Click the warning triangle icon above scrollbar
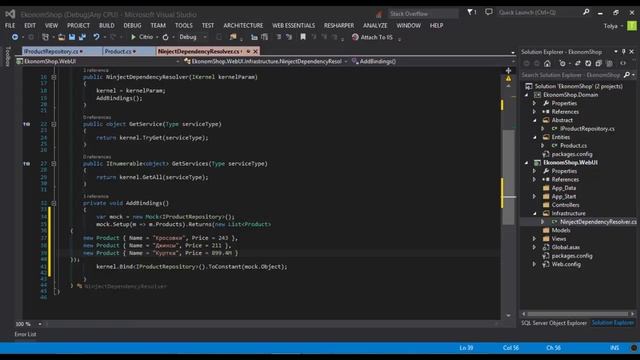Viewport: 640px width, 360px height. [508, 78]
